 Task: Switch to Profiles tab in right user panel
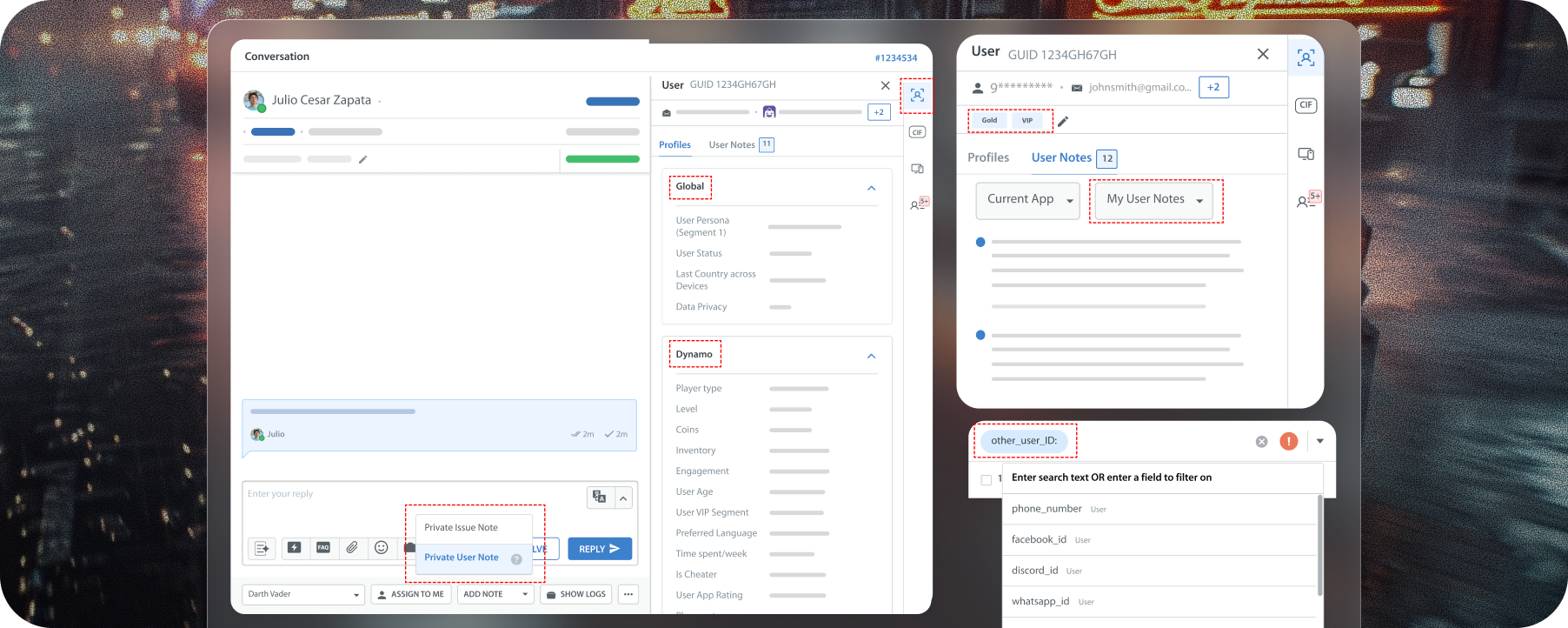click(x=988, y=158)
